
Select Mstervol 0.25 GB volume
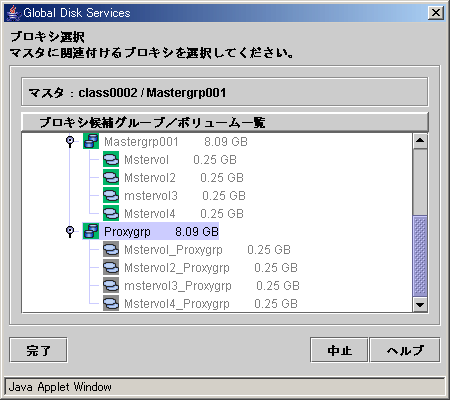click(170, 160)
